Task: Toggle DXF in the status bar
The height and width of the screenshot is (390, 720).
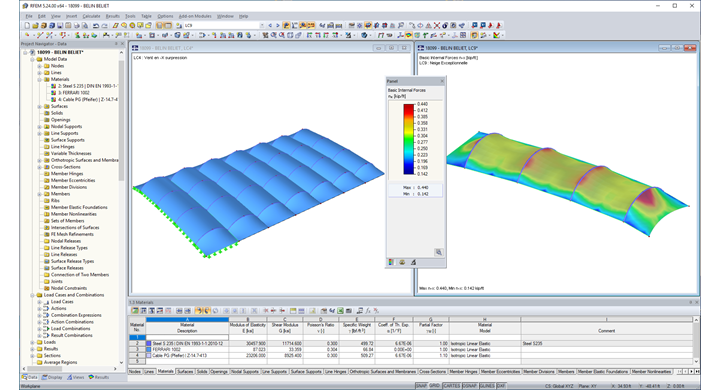Action: click(x=501, y=386)
